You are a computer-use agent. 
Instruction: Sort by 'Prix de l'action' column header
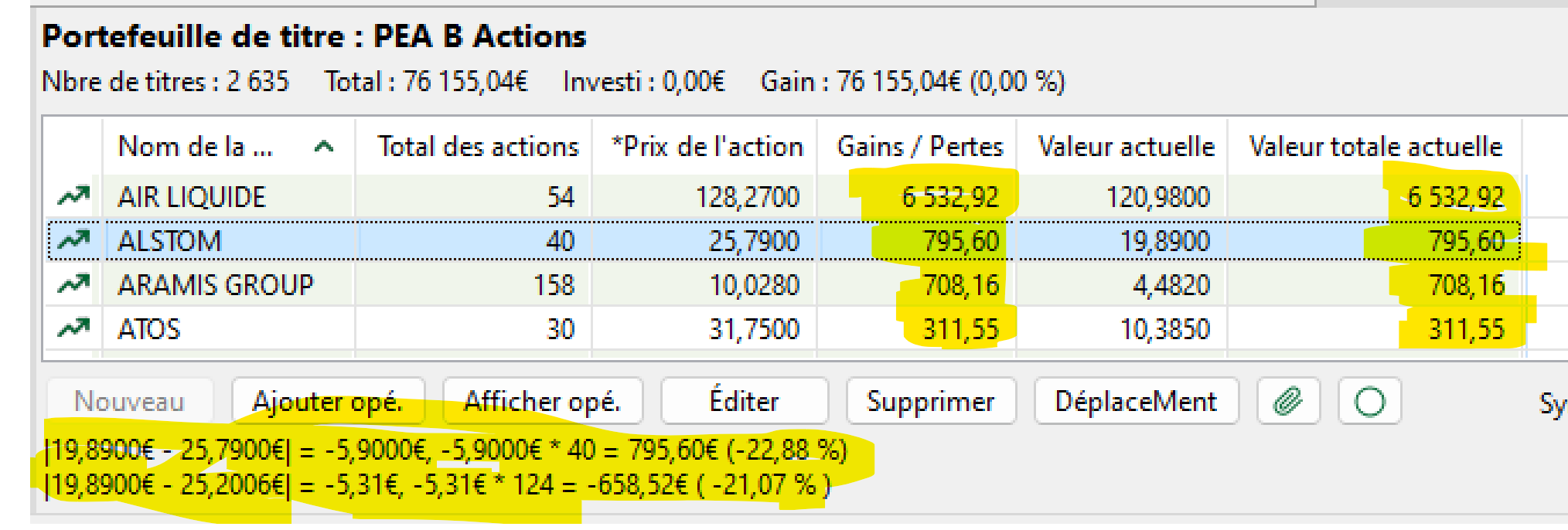(706, 146)
